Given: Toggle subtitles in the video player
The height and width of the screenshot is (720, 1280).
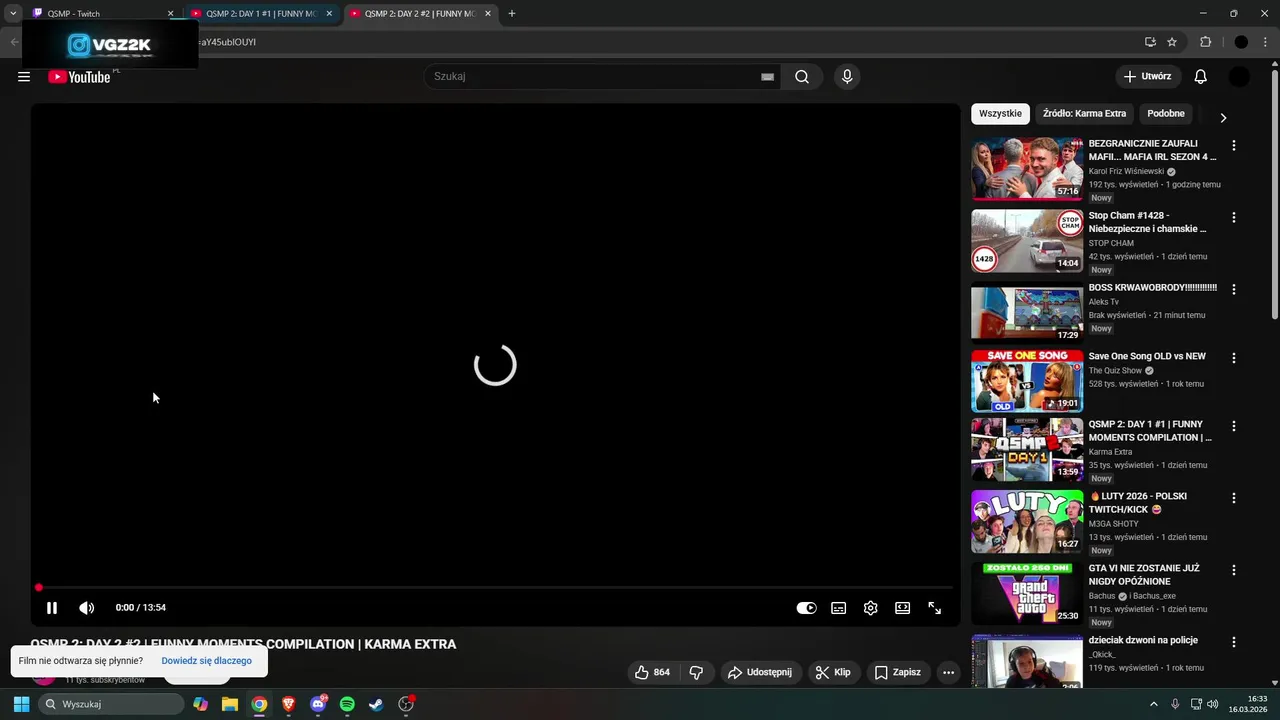Looking at the screenshot, I should click(839, 608).
